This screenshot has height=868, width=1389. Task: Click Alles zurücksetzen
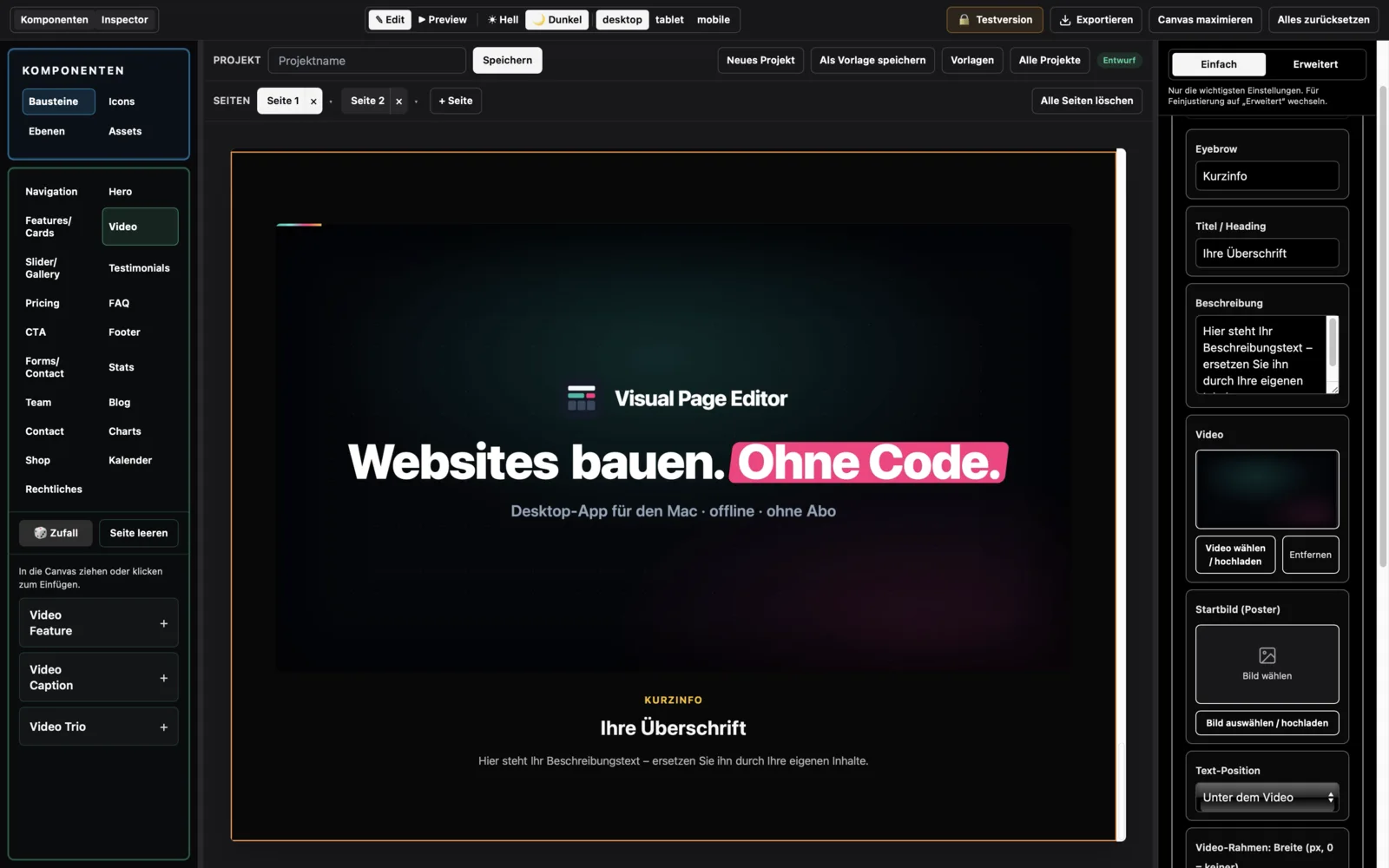click(x=1323, y=19)
